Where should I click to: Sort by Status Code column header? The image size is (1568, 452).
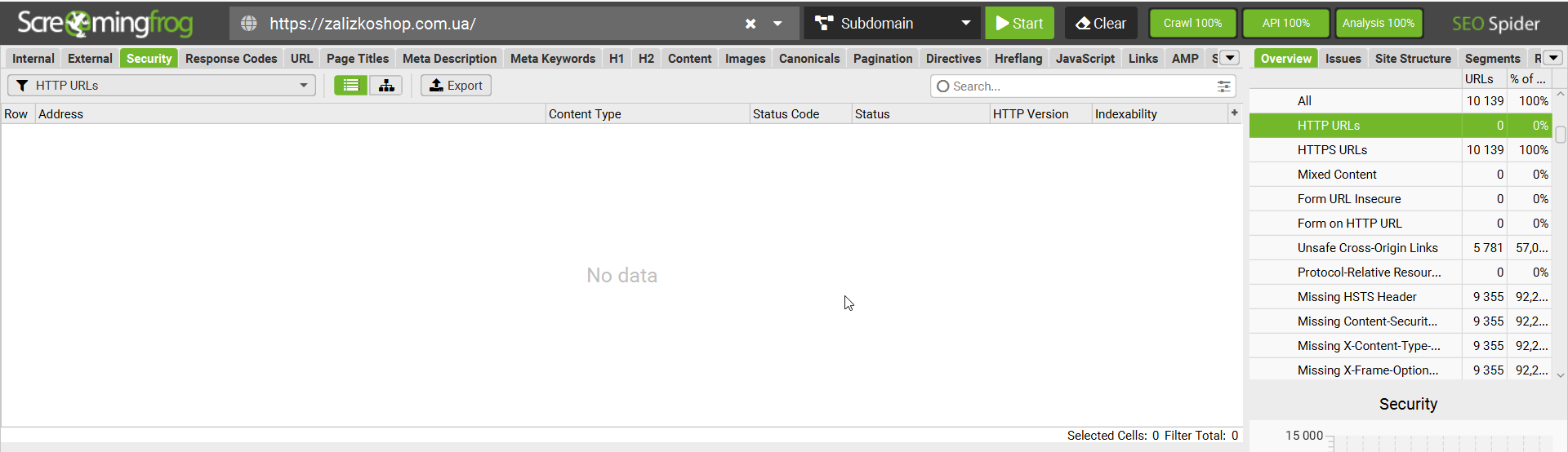pos(800,113)
